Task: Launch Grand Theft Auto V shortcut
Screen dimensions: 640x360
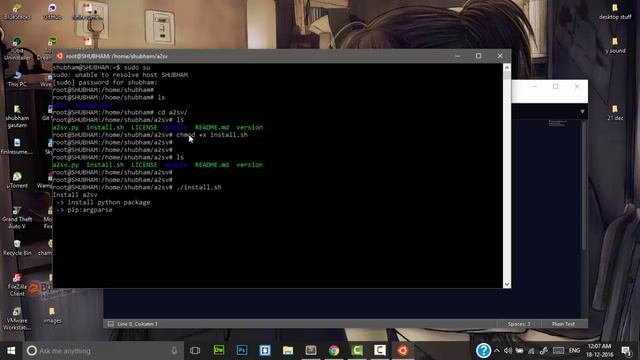Action: pyautogui.click(x=17, y=217)
